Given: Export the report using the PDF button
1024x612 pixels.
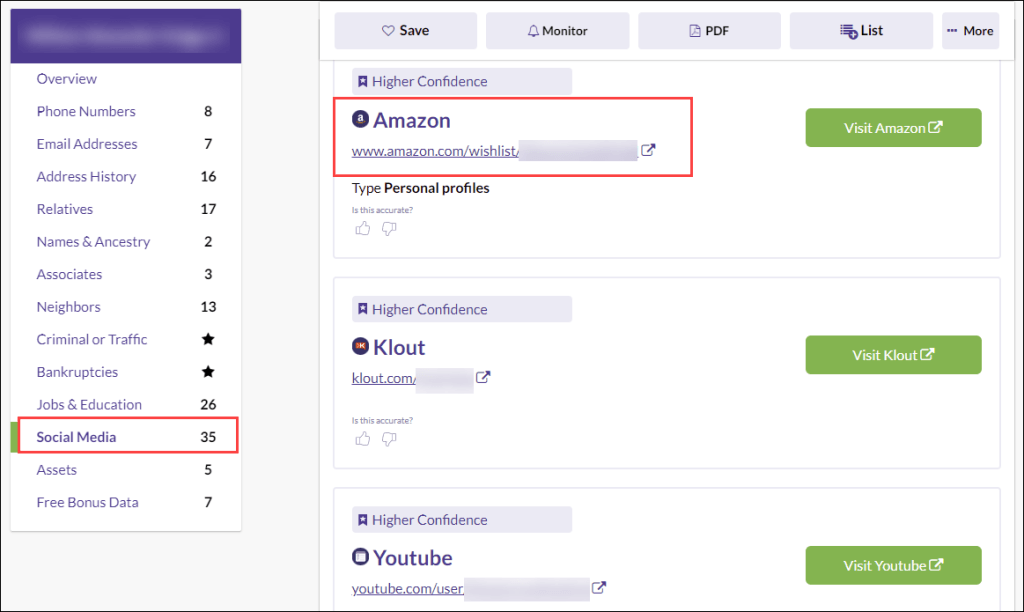Looking at the screenshot, I should click(x=709, y=31).
